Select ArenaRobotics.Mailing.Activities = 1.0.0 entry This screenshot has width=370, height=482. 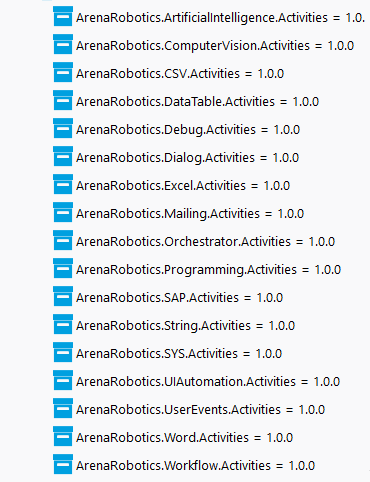[x=190, y=214]
